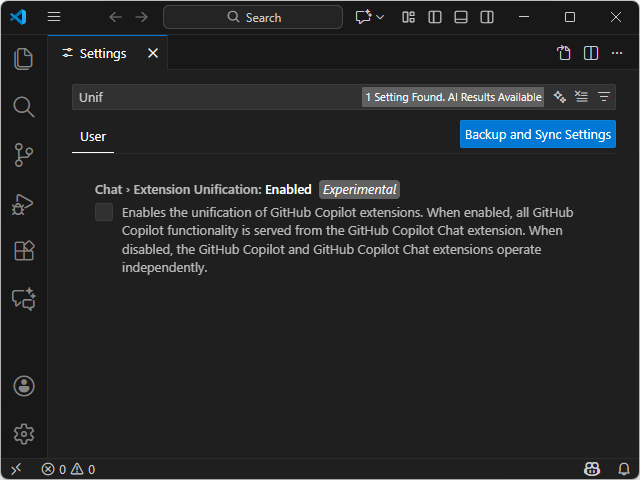Click the Open Settings (JSON) icon

pos(564,53)
